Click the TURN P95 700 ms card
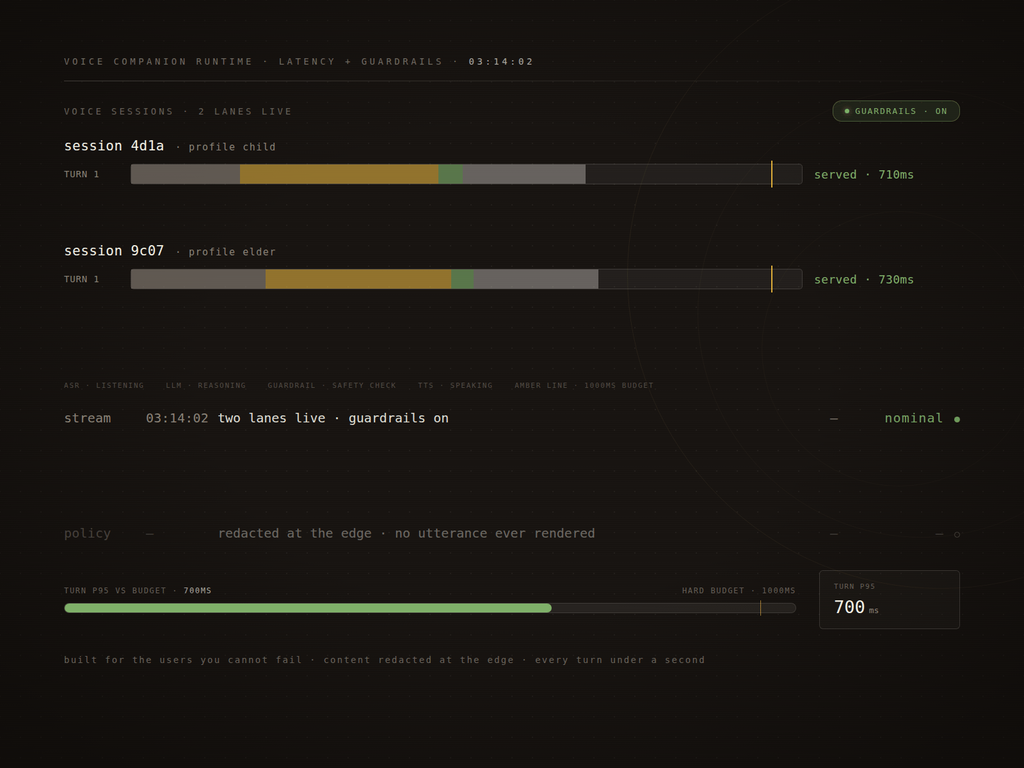Viewport: 1024px width, 768px height. (889, 600)
